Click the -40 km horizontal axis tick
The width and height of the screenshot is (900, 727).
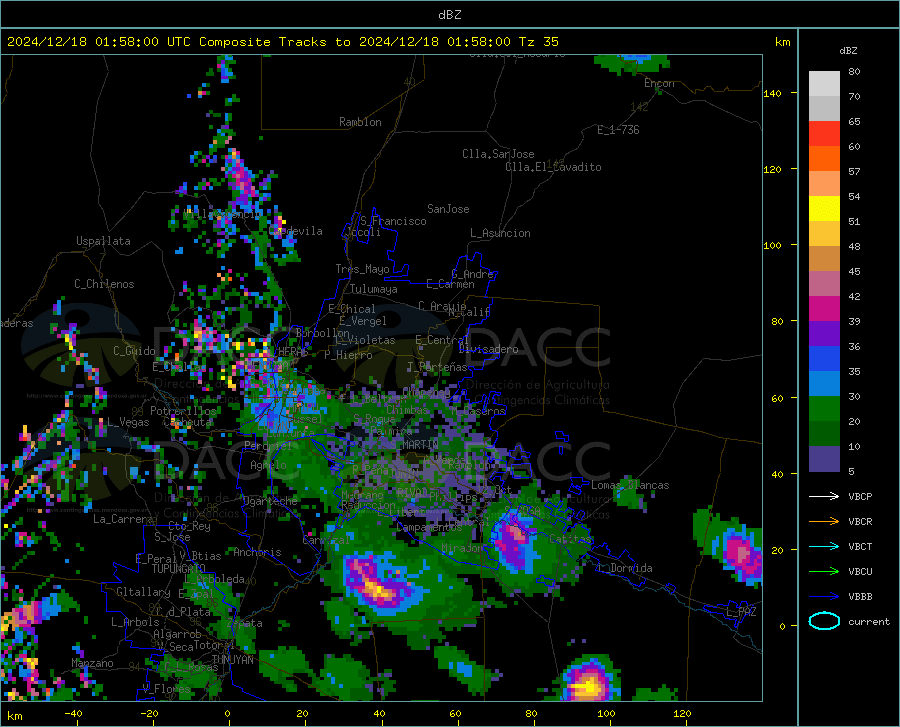[x=73, y=714]
